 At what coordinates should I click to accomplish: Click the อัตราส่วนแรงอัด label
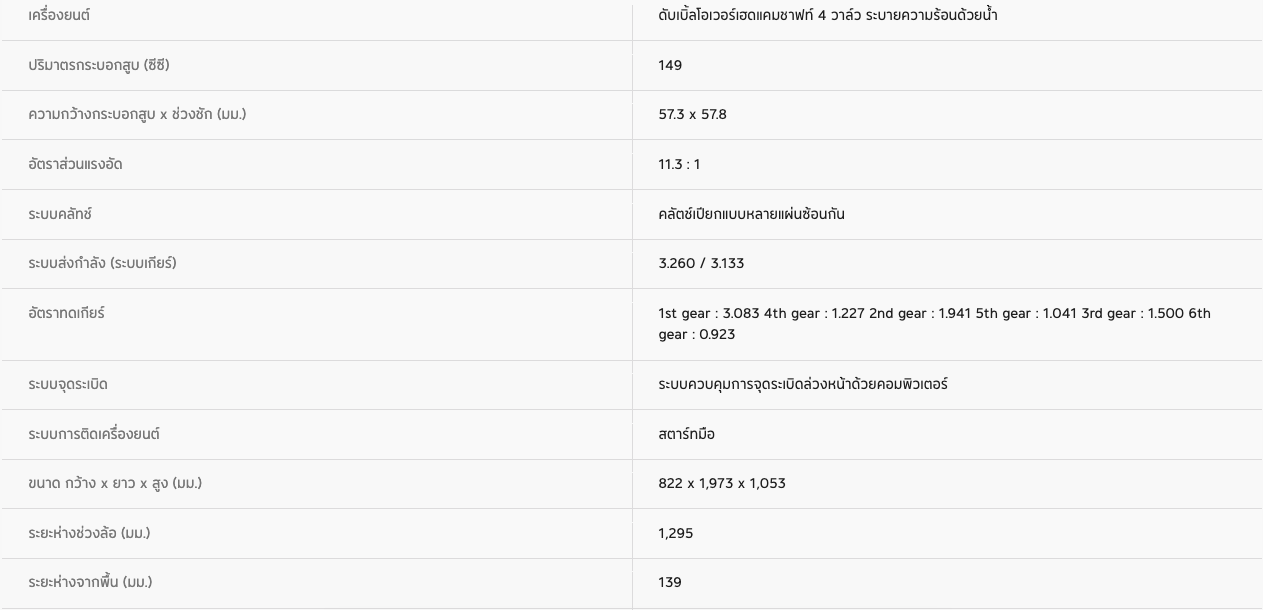tap(75, 164)
